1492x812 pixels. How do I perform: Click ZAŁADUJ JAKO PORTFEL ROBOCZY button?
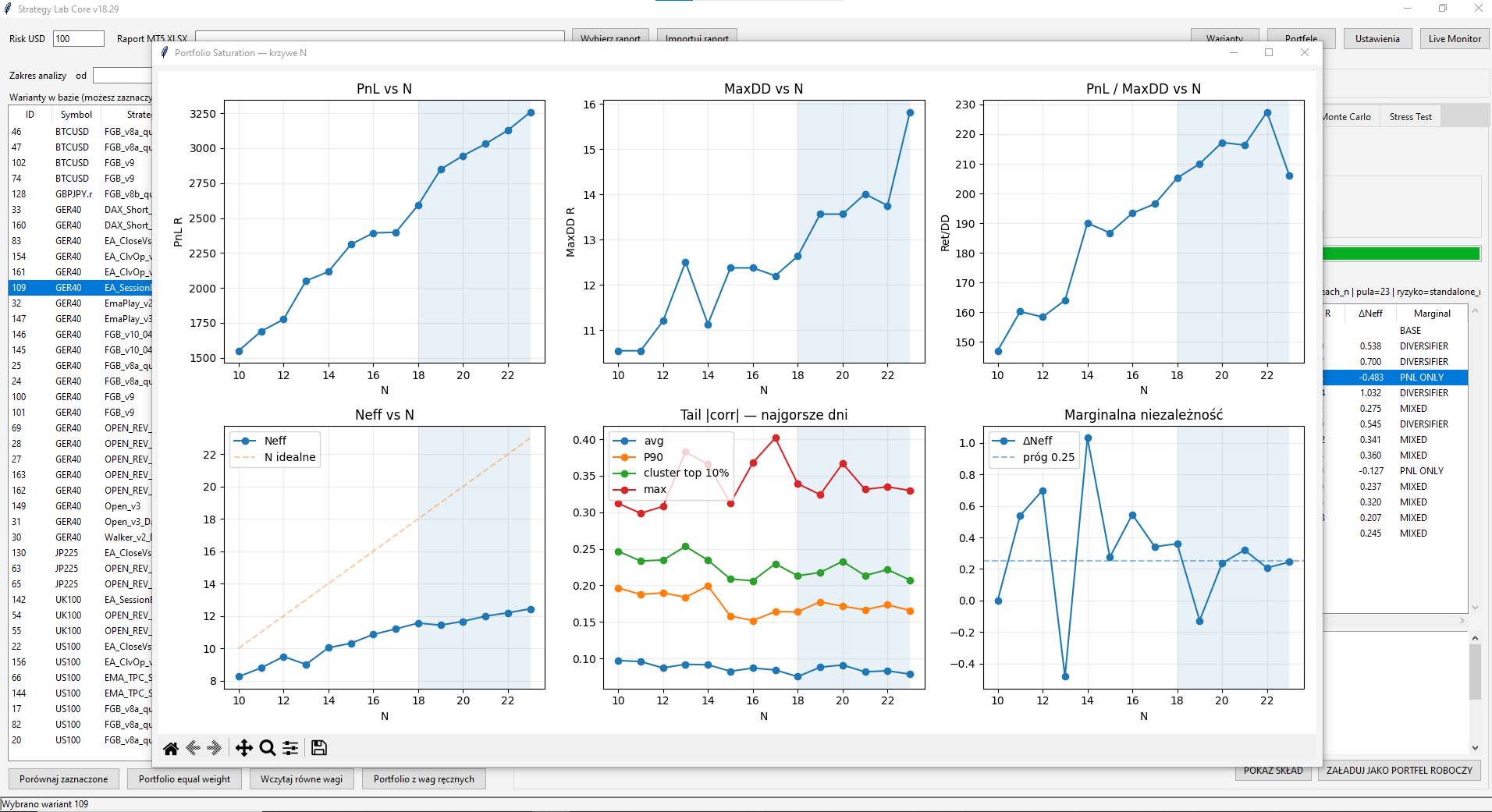pyautogui.click(x=1399, y=771)
